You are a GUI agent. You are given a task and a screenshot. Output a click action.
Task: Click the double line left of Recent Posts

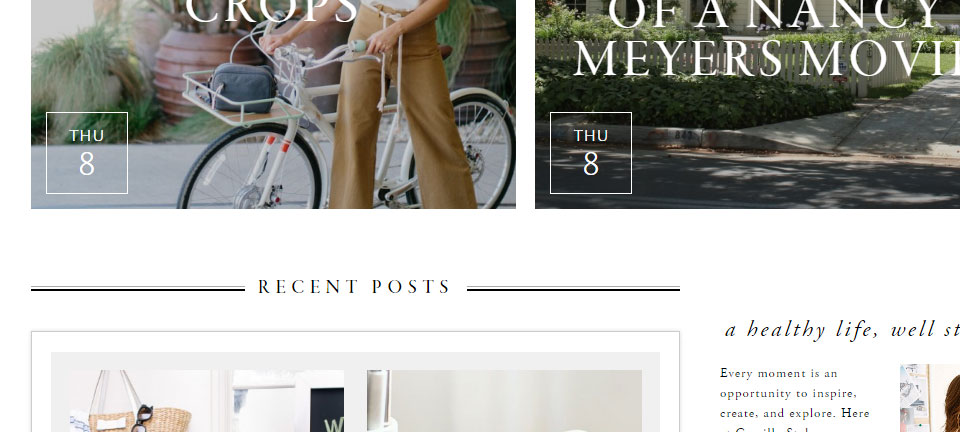pos(138,289)
